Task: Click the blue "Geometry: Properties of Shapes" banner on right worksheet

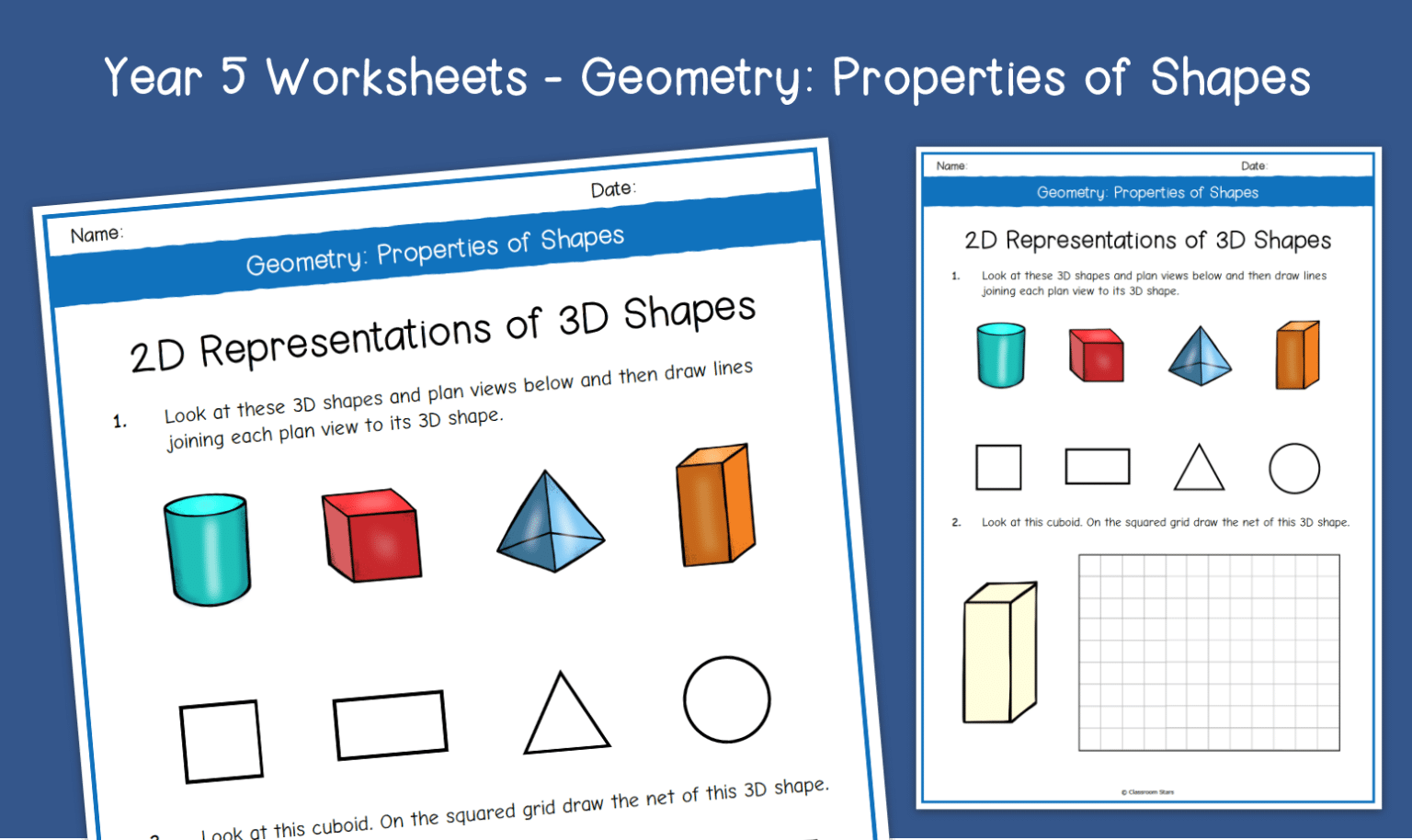Action: (x=1147, y=193)
